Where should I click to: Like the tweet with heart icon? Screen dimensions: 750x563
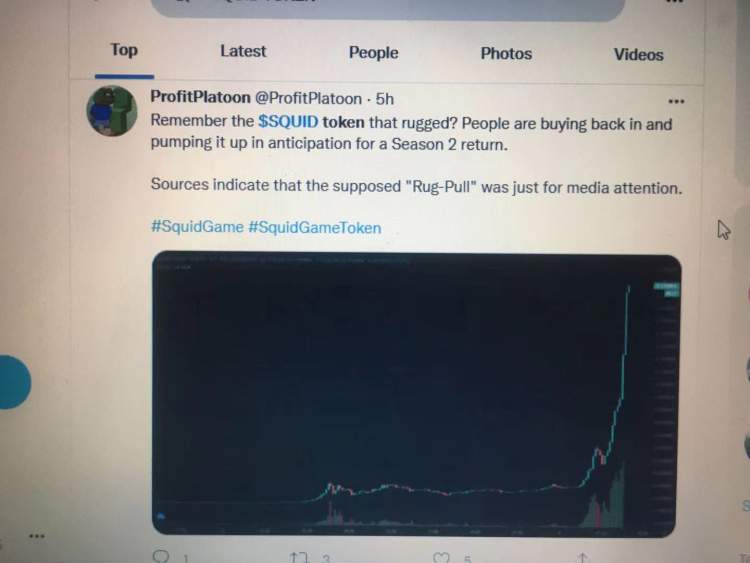pos(441,558)
